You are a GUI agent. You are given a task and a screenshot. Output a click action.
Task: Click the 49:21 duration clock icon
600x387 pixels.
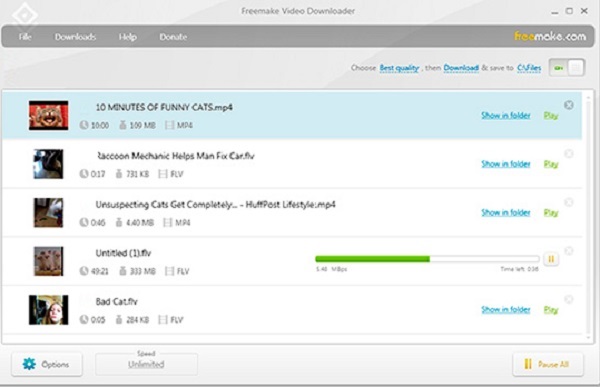coord(84,271)
